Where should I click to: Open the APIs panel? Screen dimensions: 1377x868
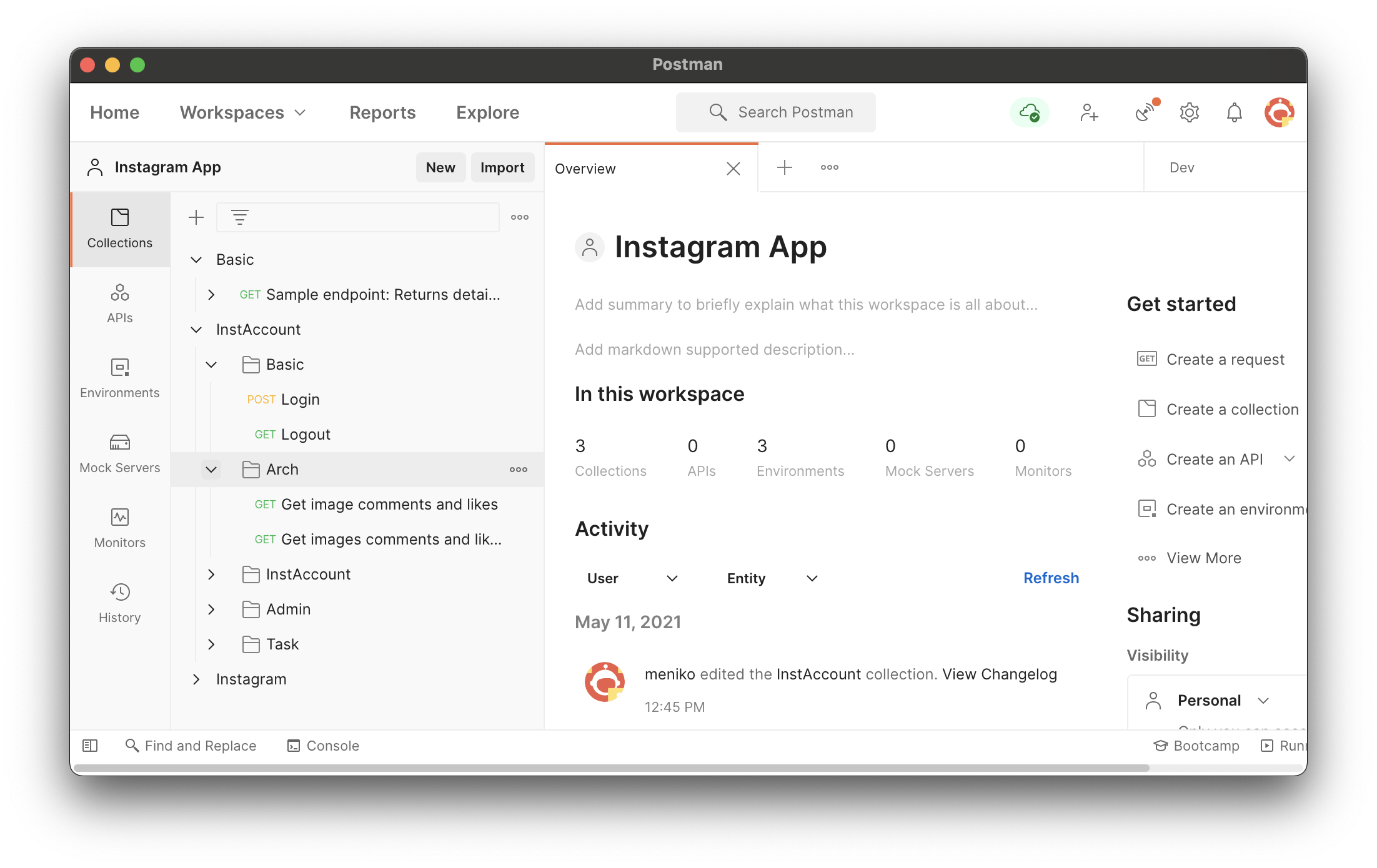[x=119, y=303]
